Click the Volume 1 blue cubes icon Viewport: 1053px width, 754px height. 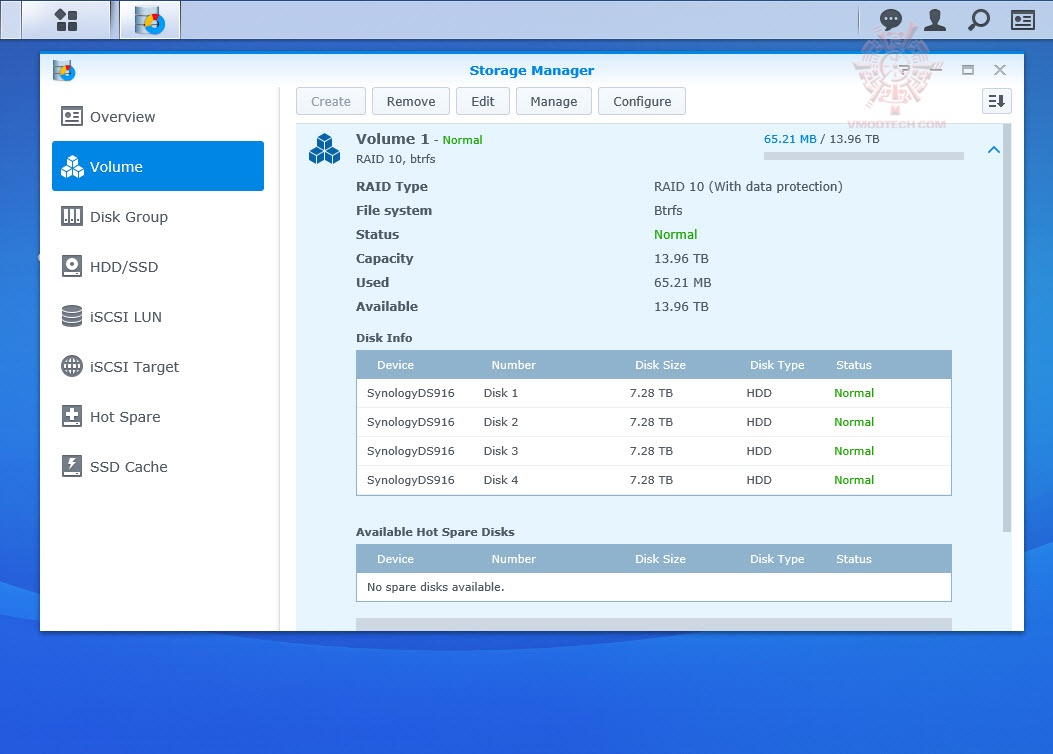[324, 148]
